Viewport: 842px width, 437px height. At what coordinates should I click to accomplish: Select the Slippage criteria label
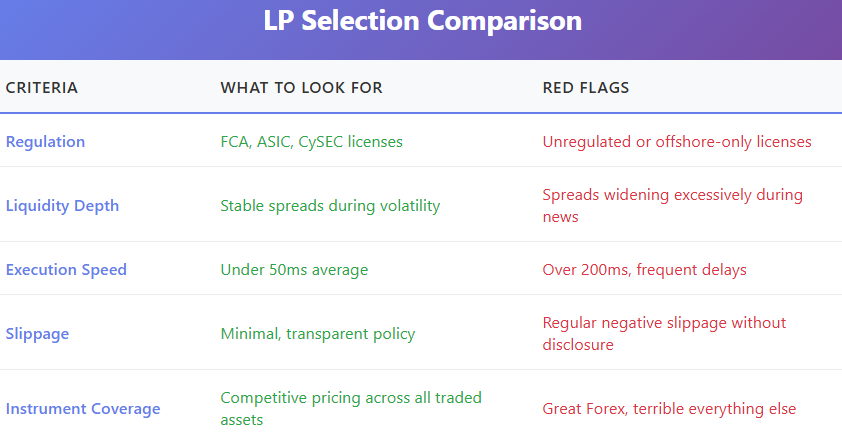pos(37,334)
